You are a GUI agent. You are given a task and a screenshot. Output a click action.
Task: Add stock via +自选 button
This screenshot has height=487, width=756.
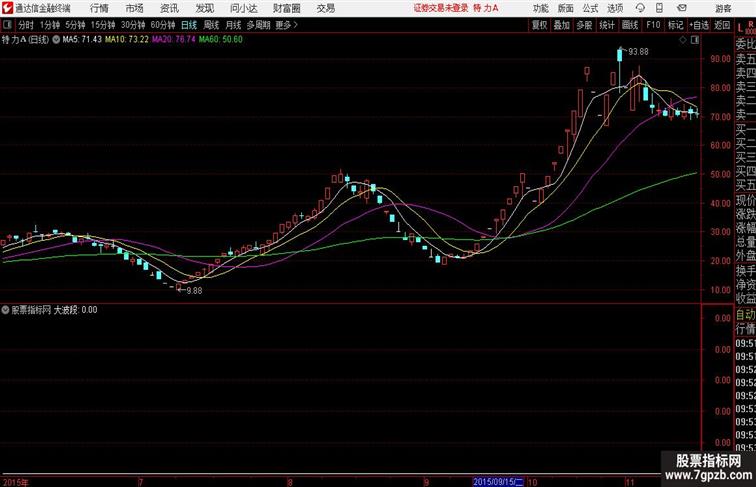699,25
